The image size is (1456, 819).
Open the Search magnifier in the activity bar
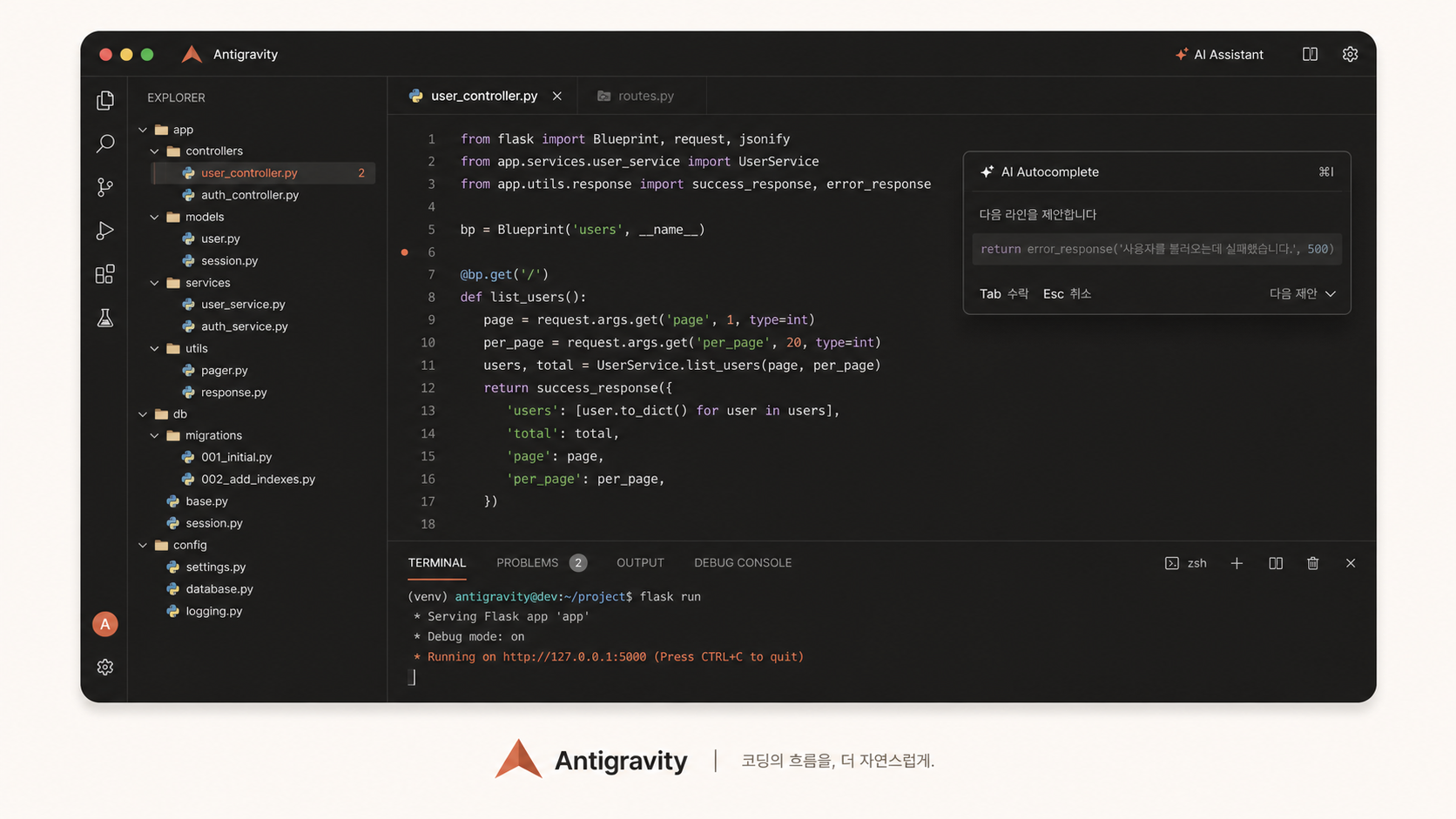coord(105,143)
